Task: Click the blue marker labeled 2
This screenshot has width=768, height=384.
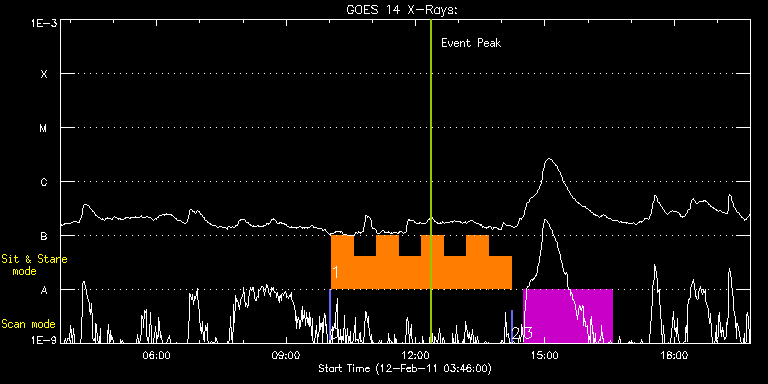Action: pos(512,326)
